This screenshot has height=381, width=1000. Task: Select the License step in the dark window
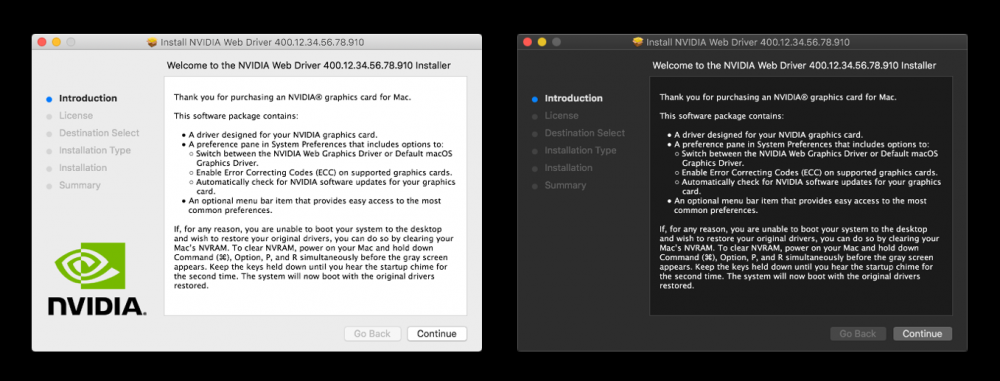coord(561,116)
